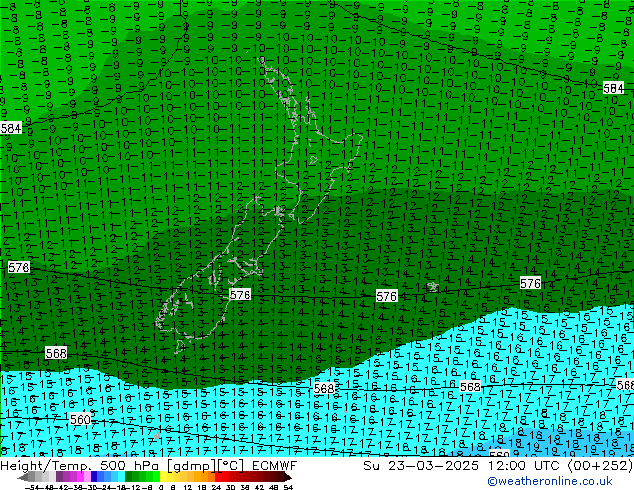The width and height of the screenshot is (634, 490).
Task: Click the magenta swatch in the color scale
Action: point(80,477)
